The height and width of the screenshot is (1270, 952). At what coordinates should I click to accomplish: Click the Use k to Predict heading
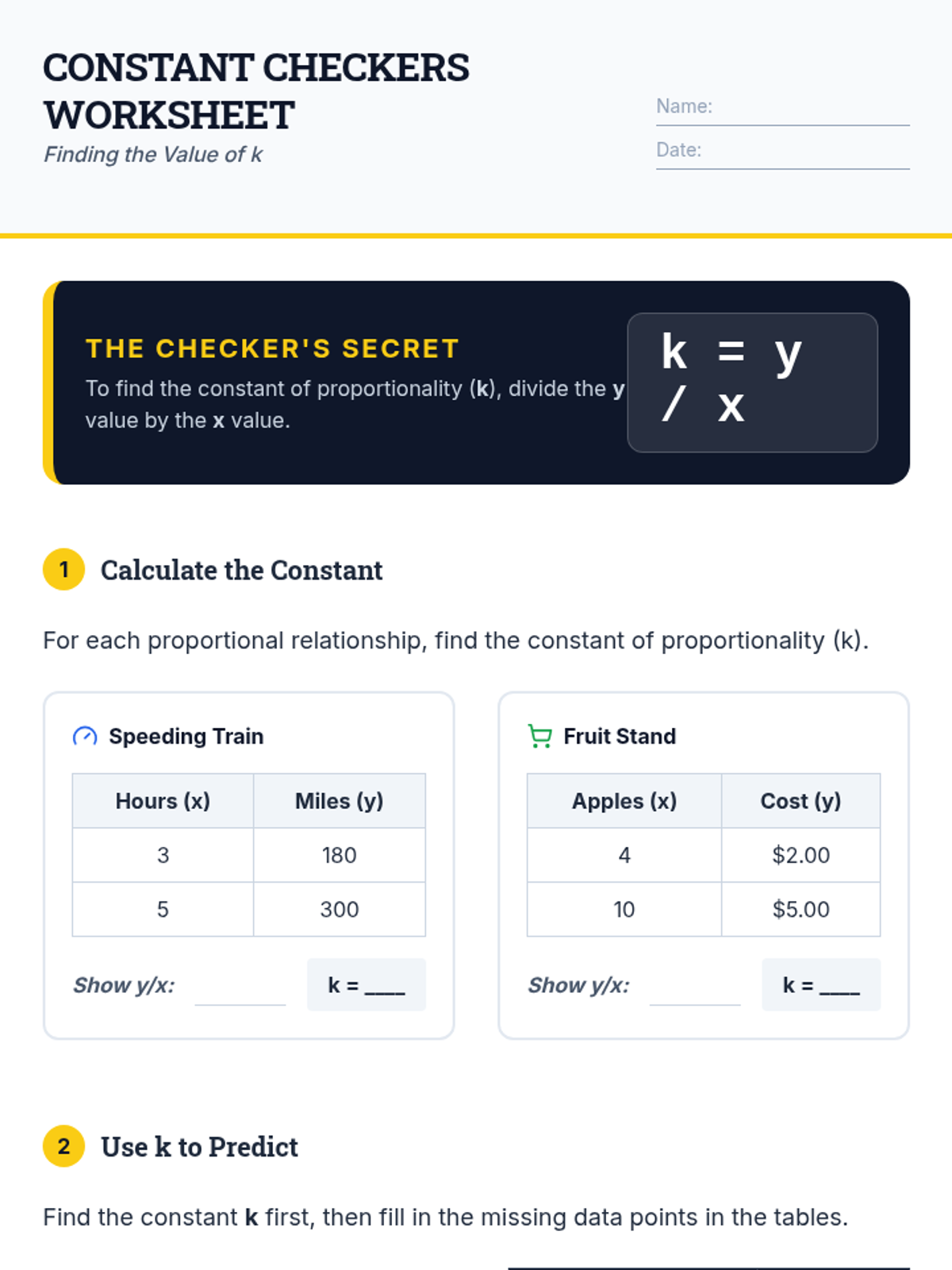(199, 1147)
